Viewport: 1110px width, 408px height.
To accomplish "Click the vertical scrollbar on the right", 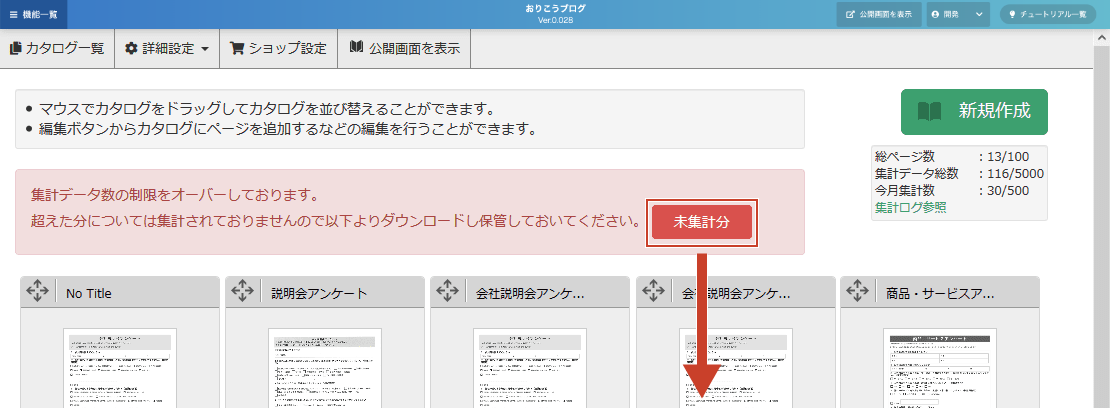I will [x=1101, y=220].
